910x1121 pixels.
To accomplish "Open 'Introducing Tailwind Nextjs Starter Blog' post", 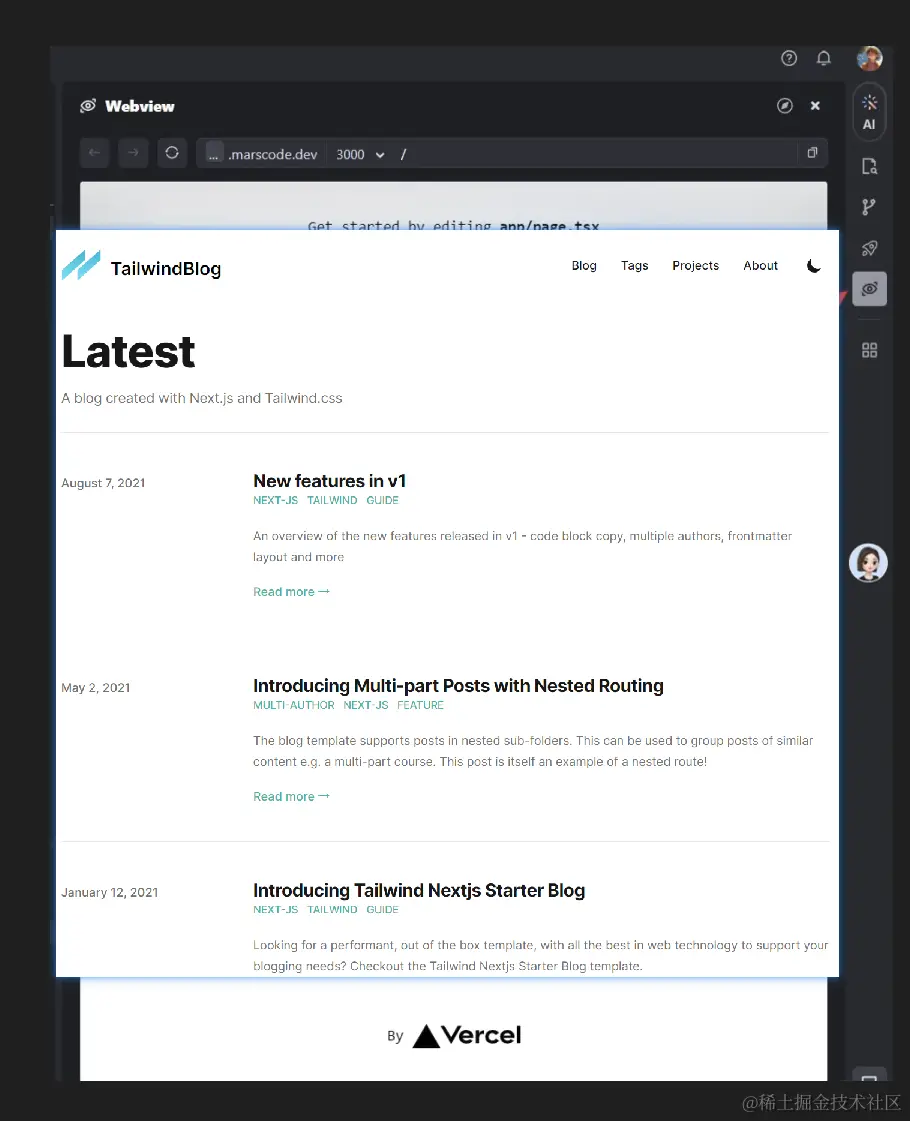I will (x=419, y=890).
